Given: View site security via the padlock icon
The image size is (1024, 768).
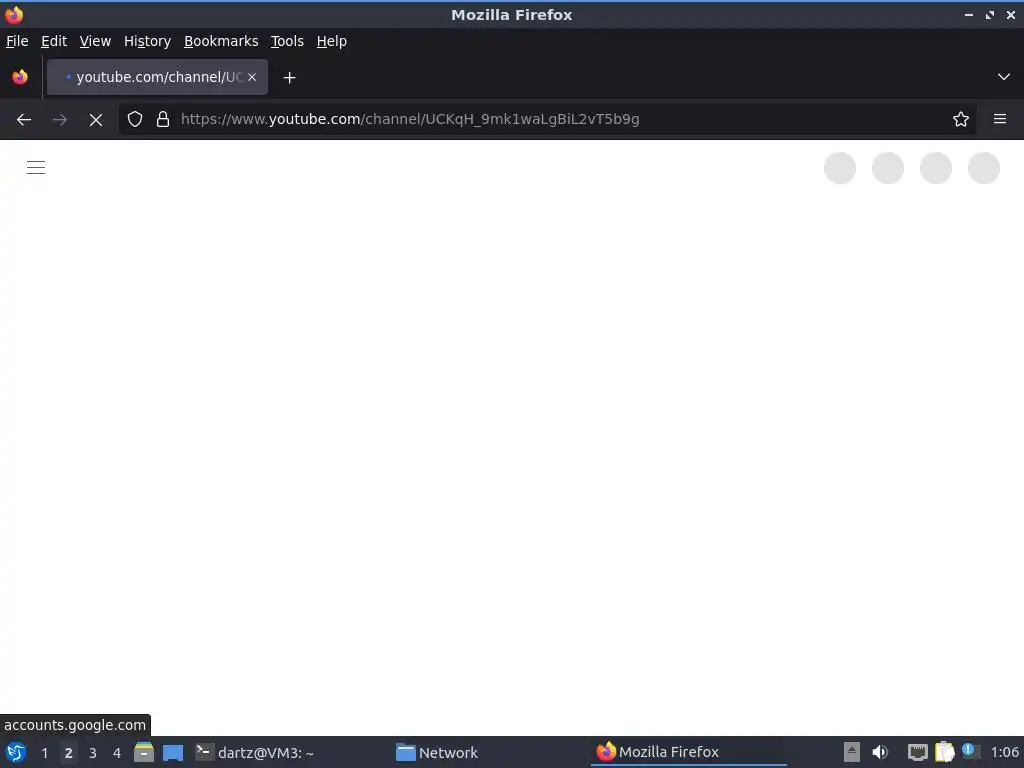Looking at the screenshot, I should click(163, 119).
